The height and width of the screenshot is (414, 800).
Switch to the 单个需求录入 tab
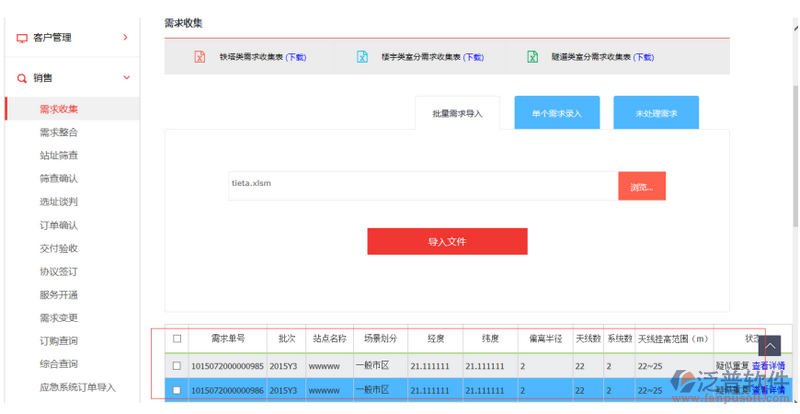coord(557,114)
